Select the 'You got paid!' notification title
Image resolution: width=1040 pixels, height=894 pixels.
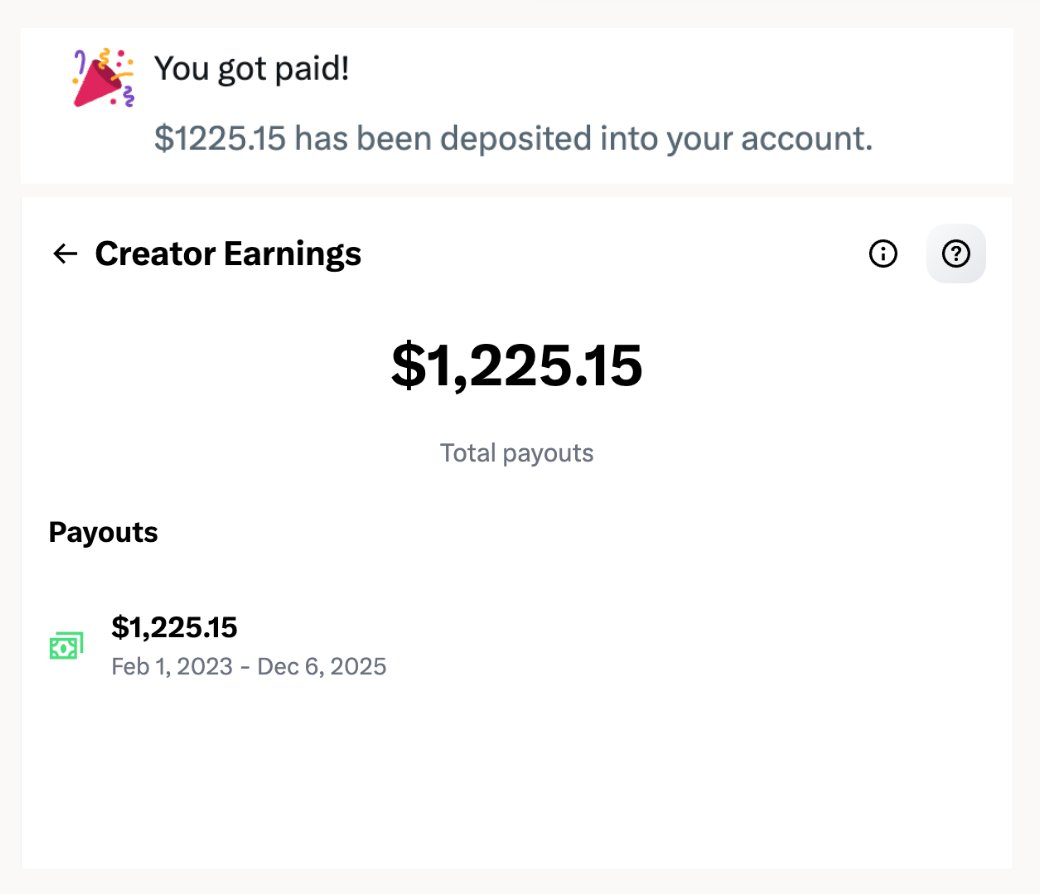tap(251, 69)
